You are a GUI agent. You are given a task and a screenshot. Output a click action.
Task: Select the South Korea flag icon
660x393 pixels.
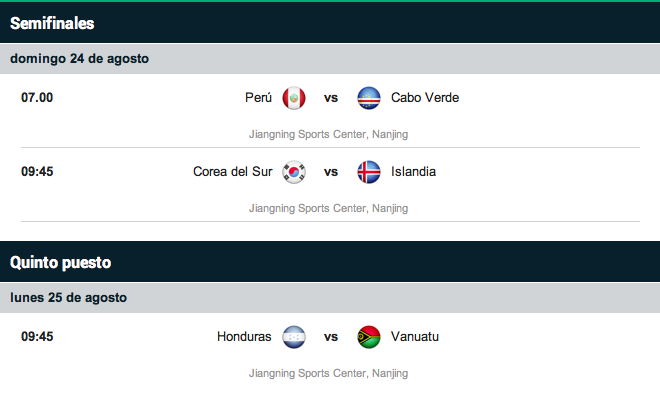click(294, 172)
